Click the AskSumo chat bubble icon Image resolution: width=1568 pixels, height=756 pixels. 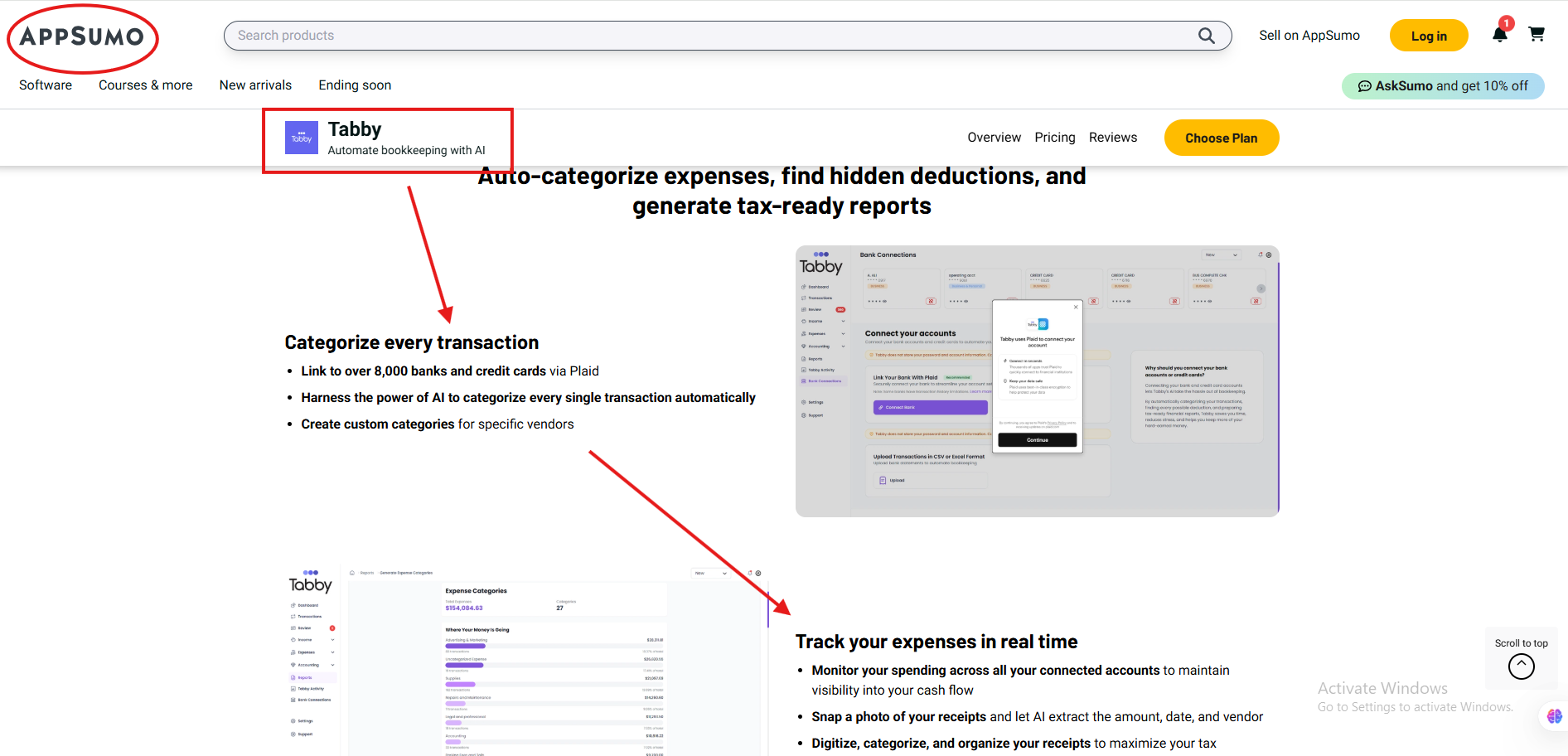(1364, 86)
